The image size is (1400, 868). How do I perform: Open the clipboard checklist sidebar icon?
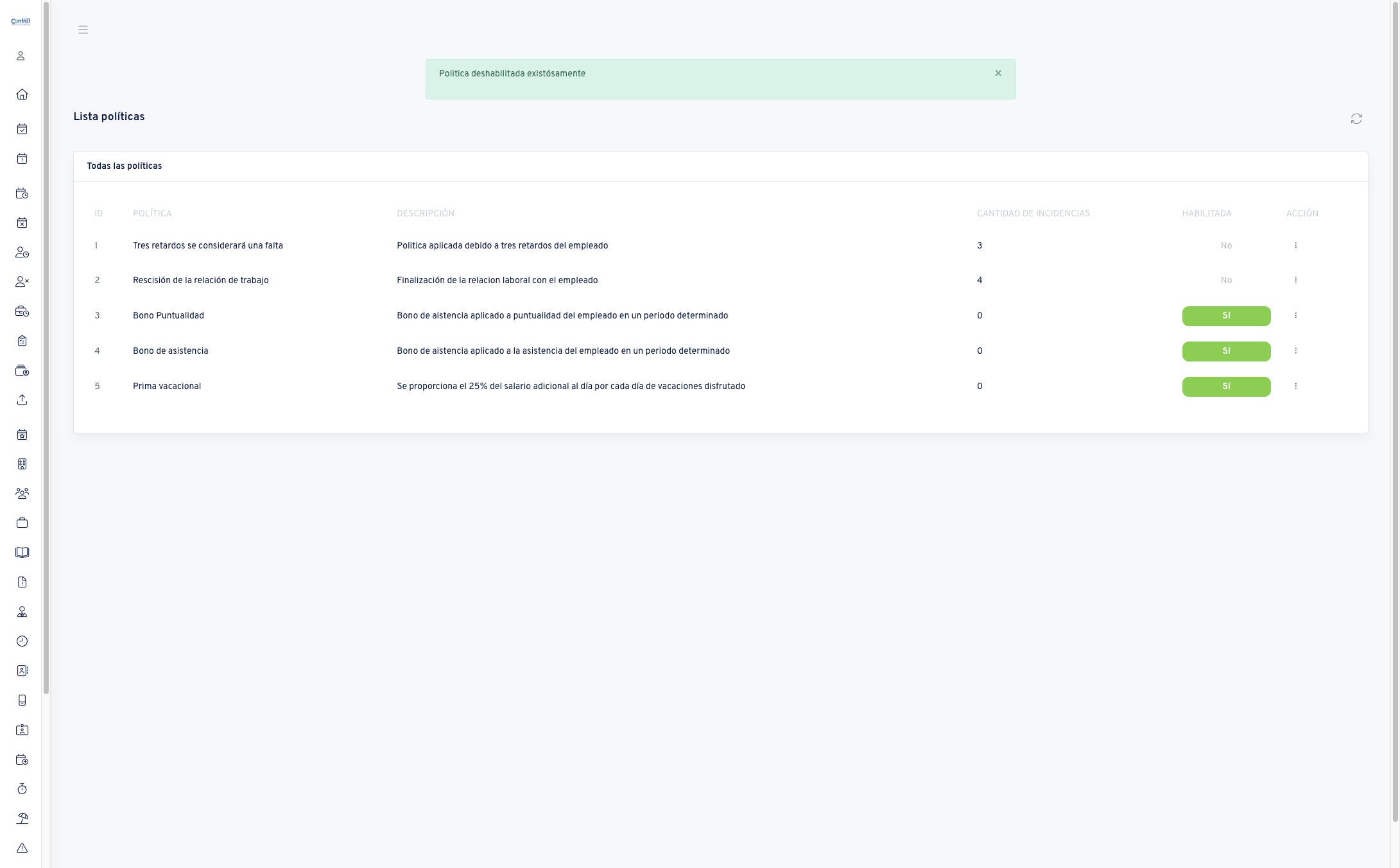tap(22, 341)
